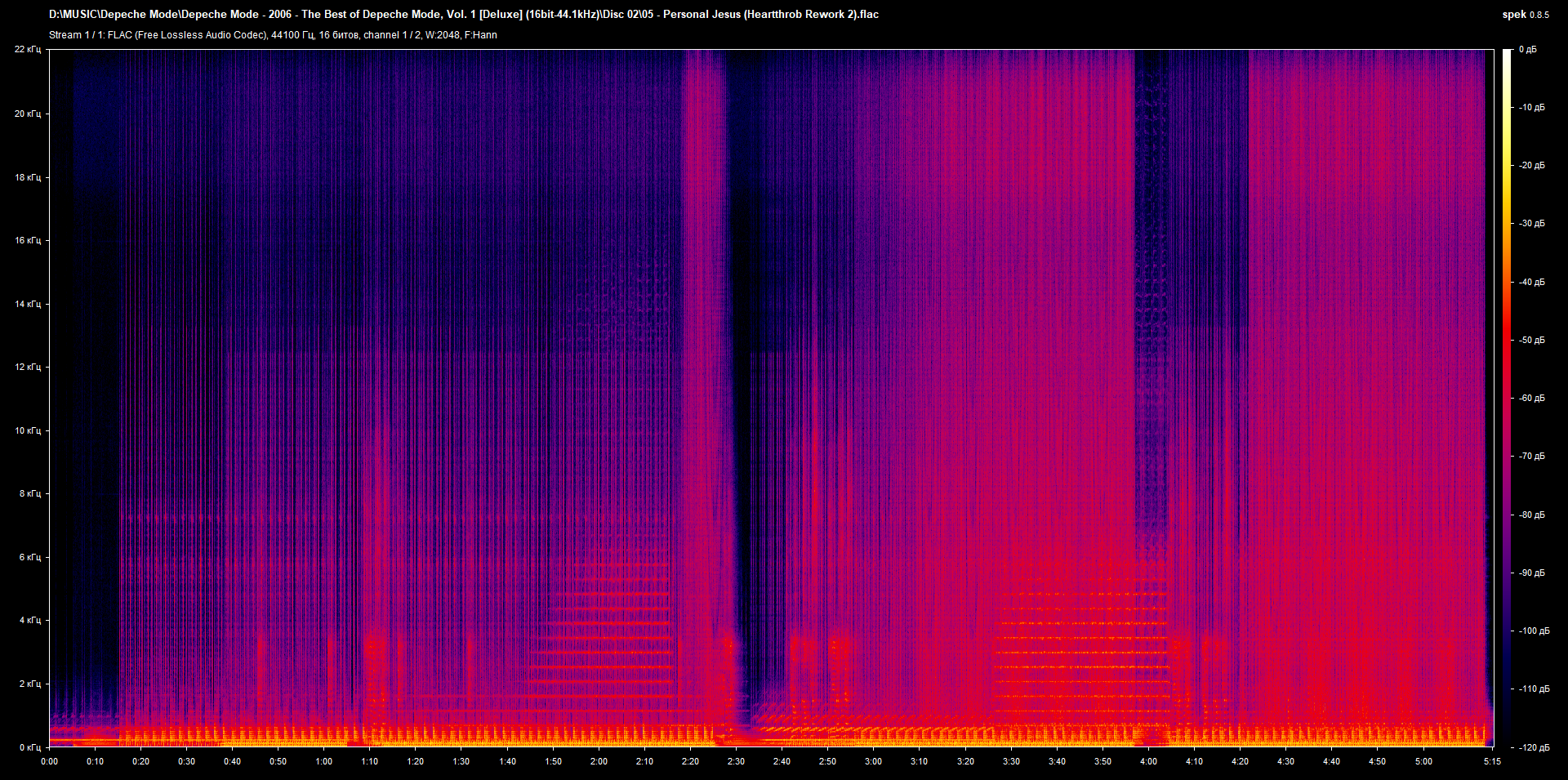Click the -90 дБ scale label
Image resolution: width=1568 pixels, height=780 pixels.
click(x=1531, y=573)
